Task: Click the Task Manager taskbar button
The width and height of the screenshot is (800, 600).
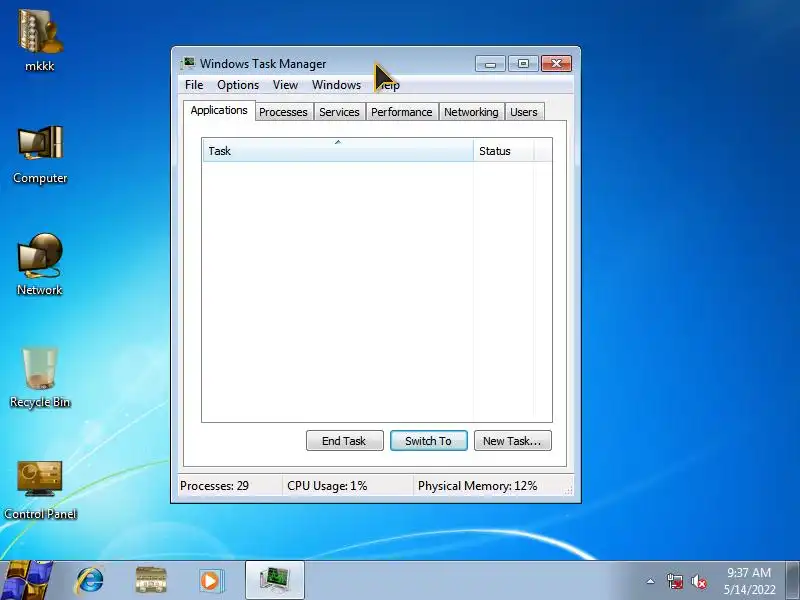Action: click(275, 580)
